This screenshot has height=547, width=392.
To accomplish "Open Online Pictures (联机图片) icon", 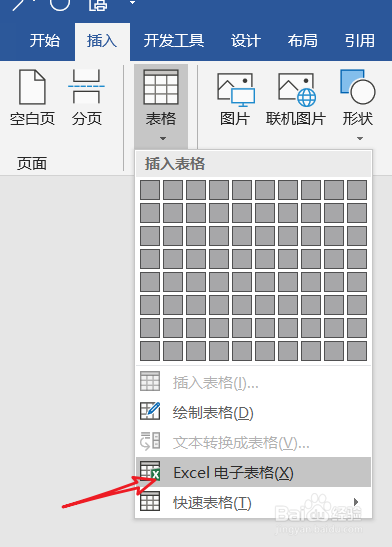I will 297,90.
